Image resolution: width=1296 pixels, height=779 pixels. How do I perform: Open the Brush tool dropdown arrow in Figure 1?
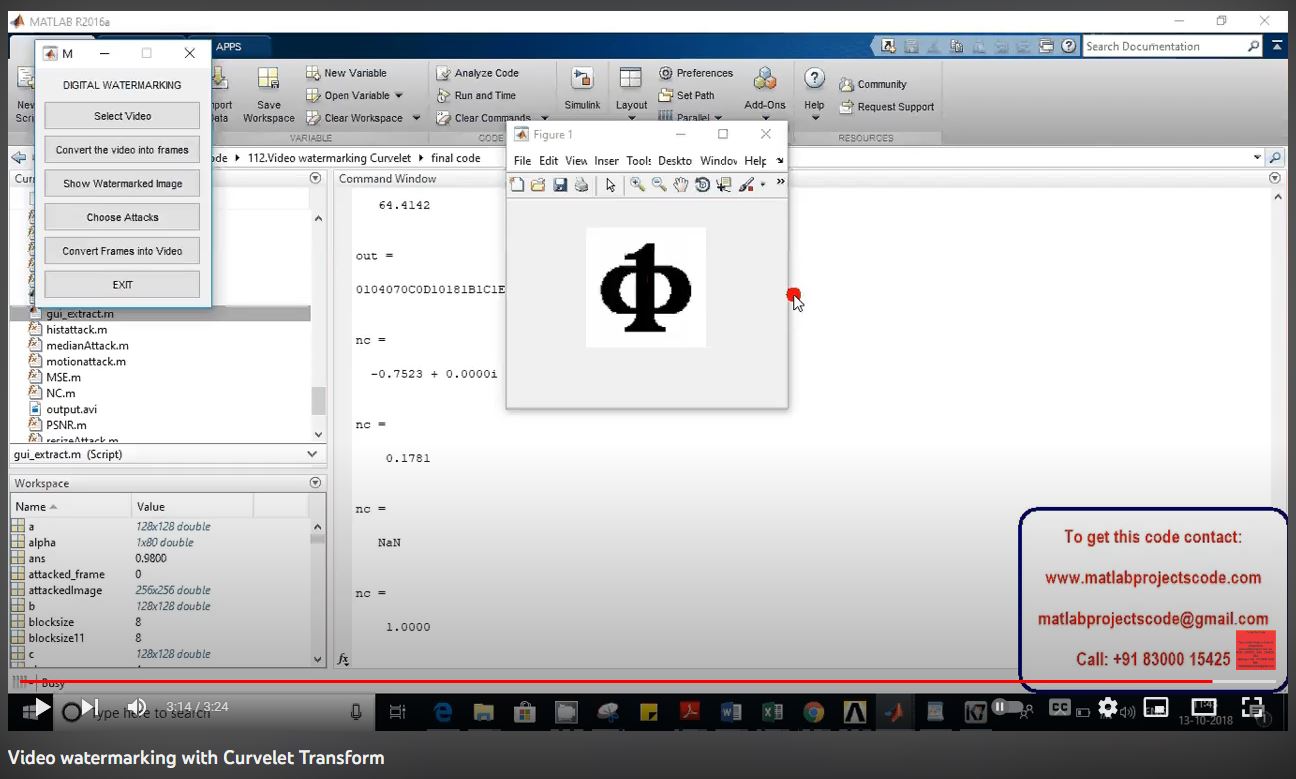763,185
